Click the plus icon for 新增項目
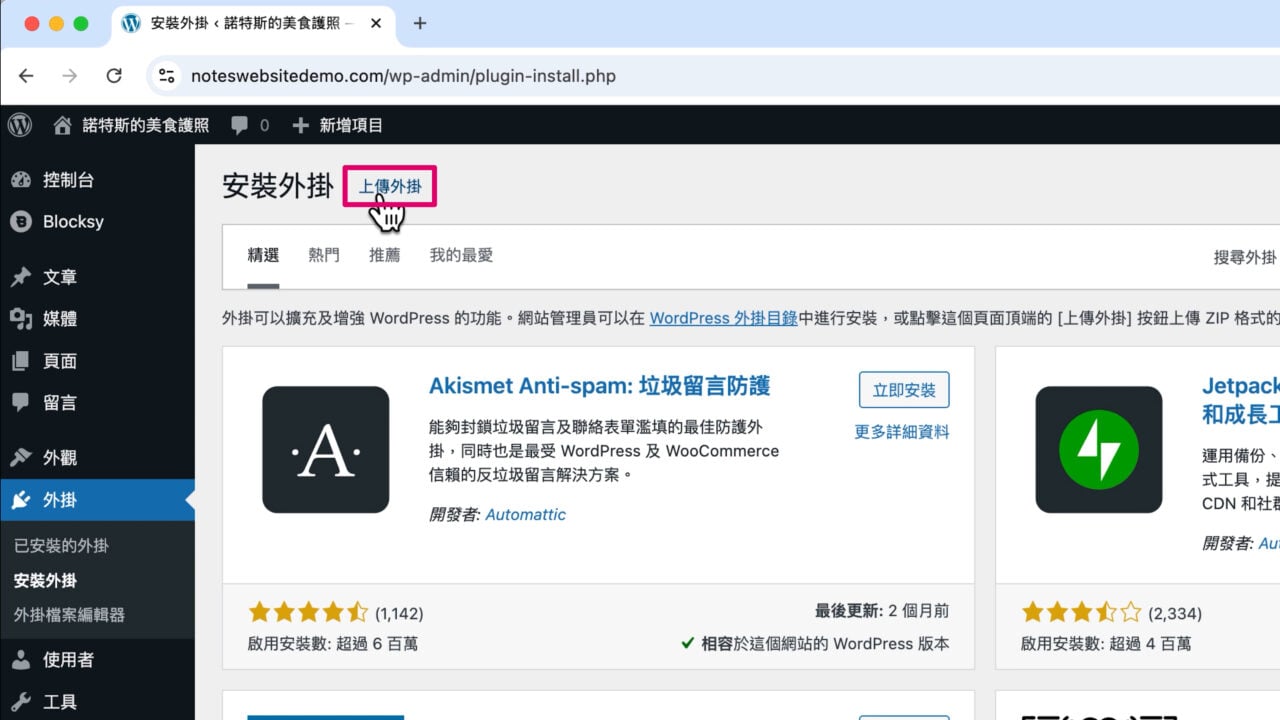 click(x=300, y=126)
